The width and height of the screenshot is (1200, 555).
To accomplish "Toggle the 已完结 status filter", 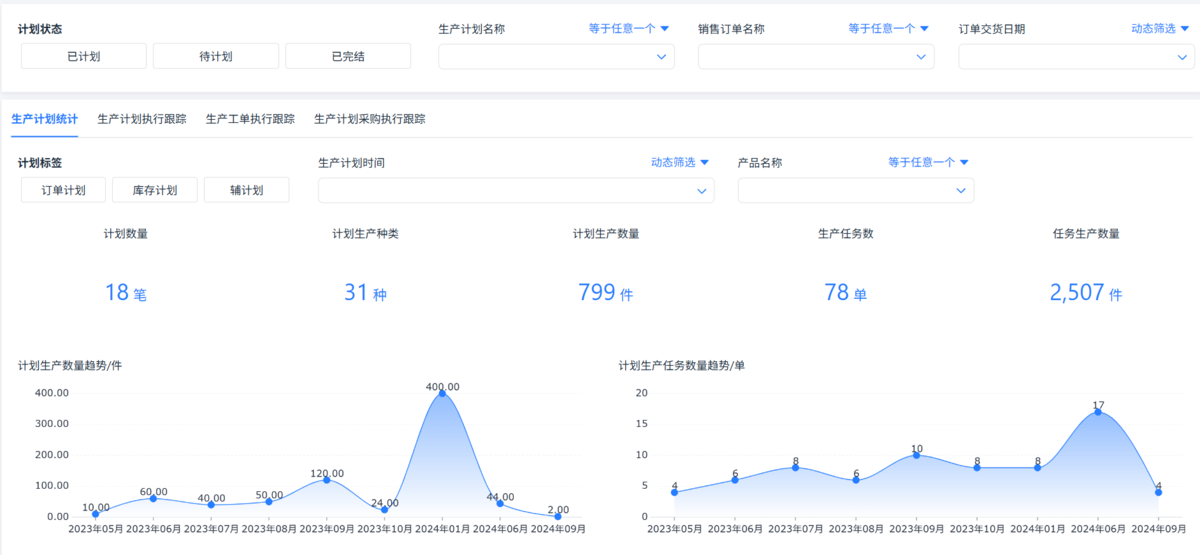I will [348, 56].
